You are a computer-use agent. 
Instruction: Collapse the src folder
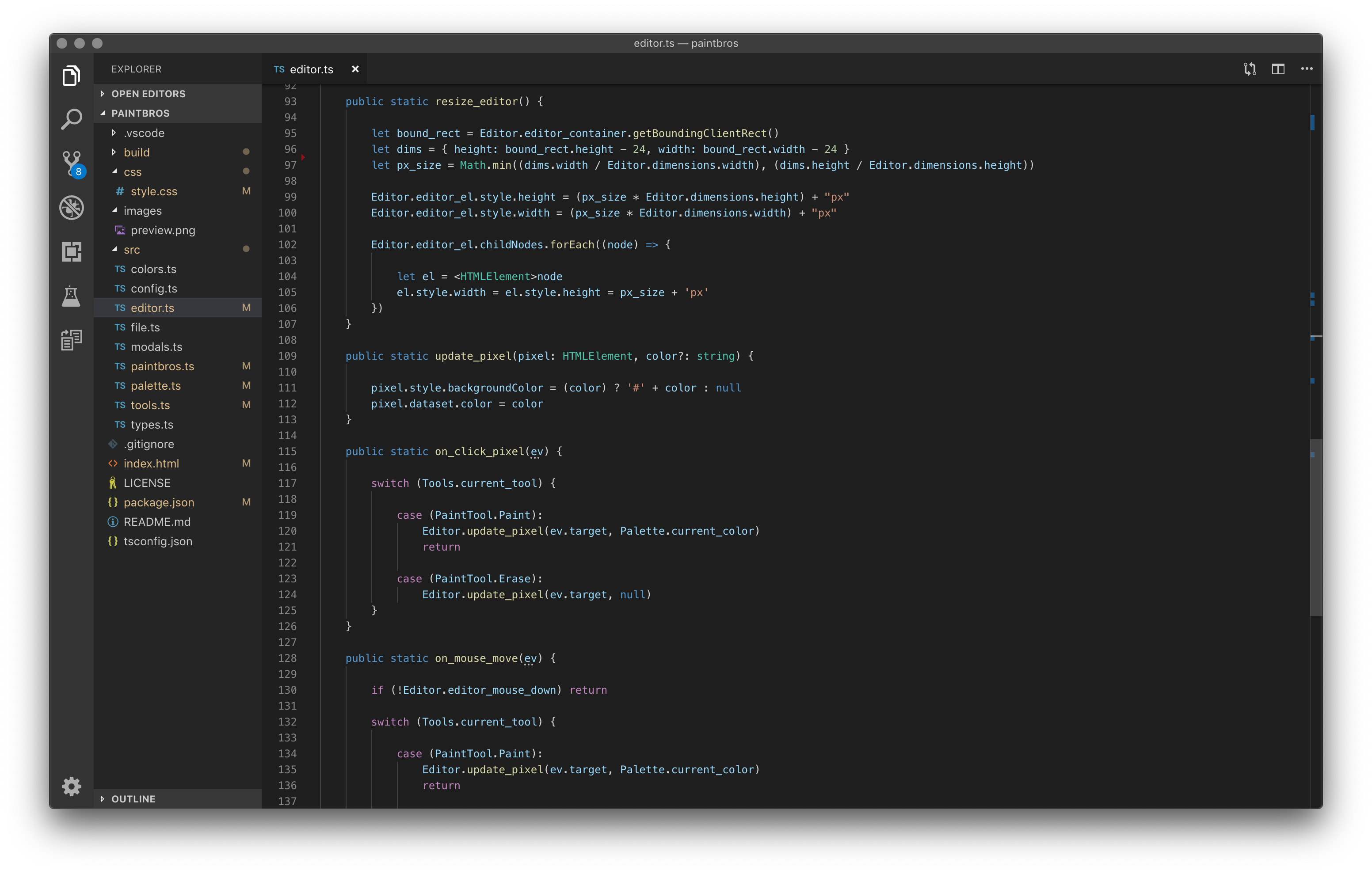pyautogui.click(x=131, y=250)
